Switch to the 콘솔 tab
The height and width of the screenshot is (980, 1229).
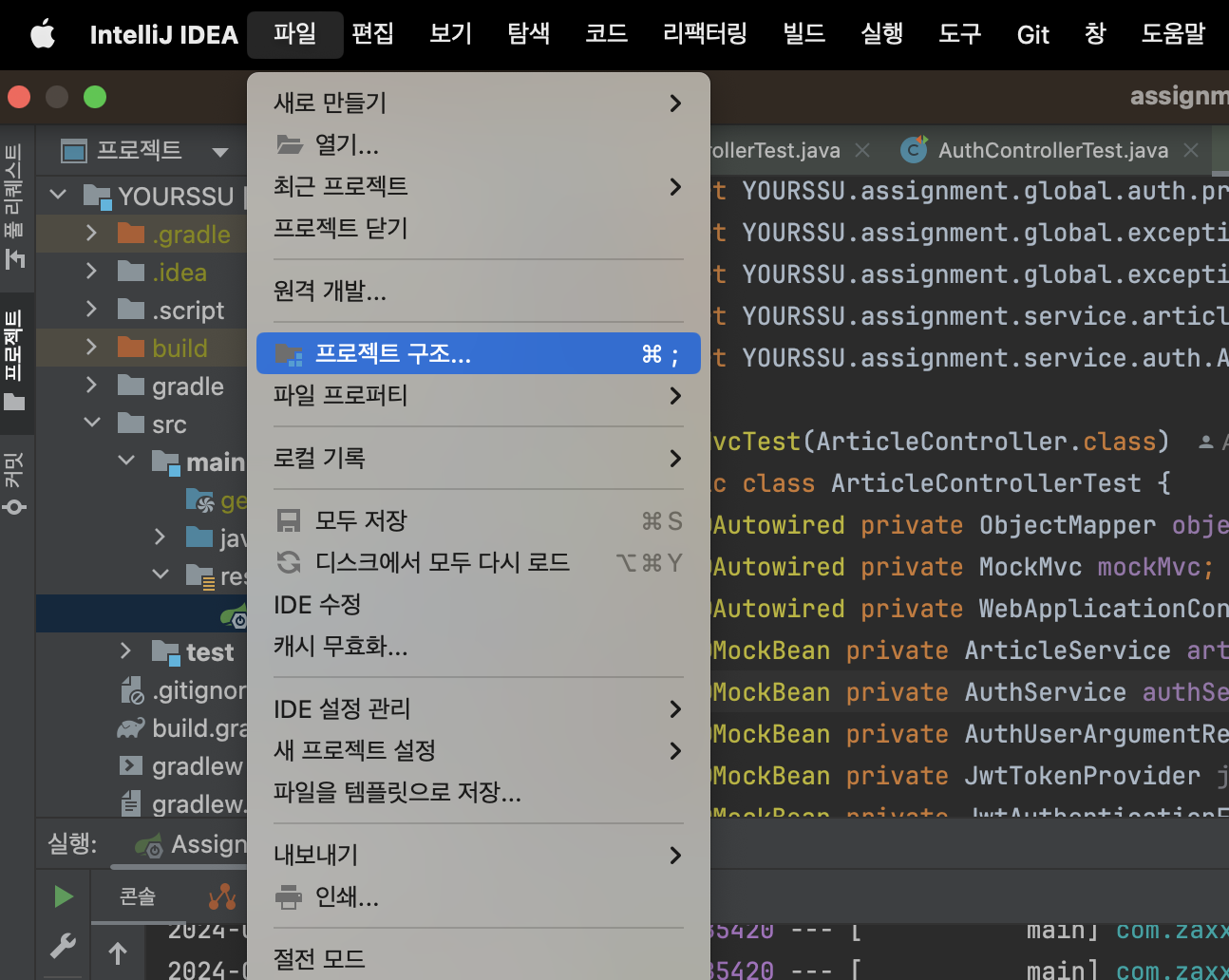138,896
